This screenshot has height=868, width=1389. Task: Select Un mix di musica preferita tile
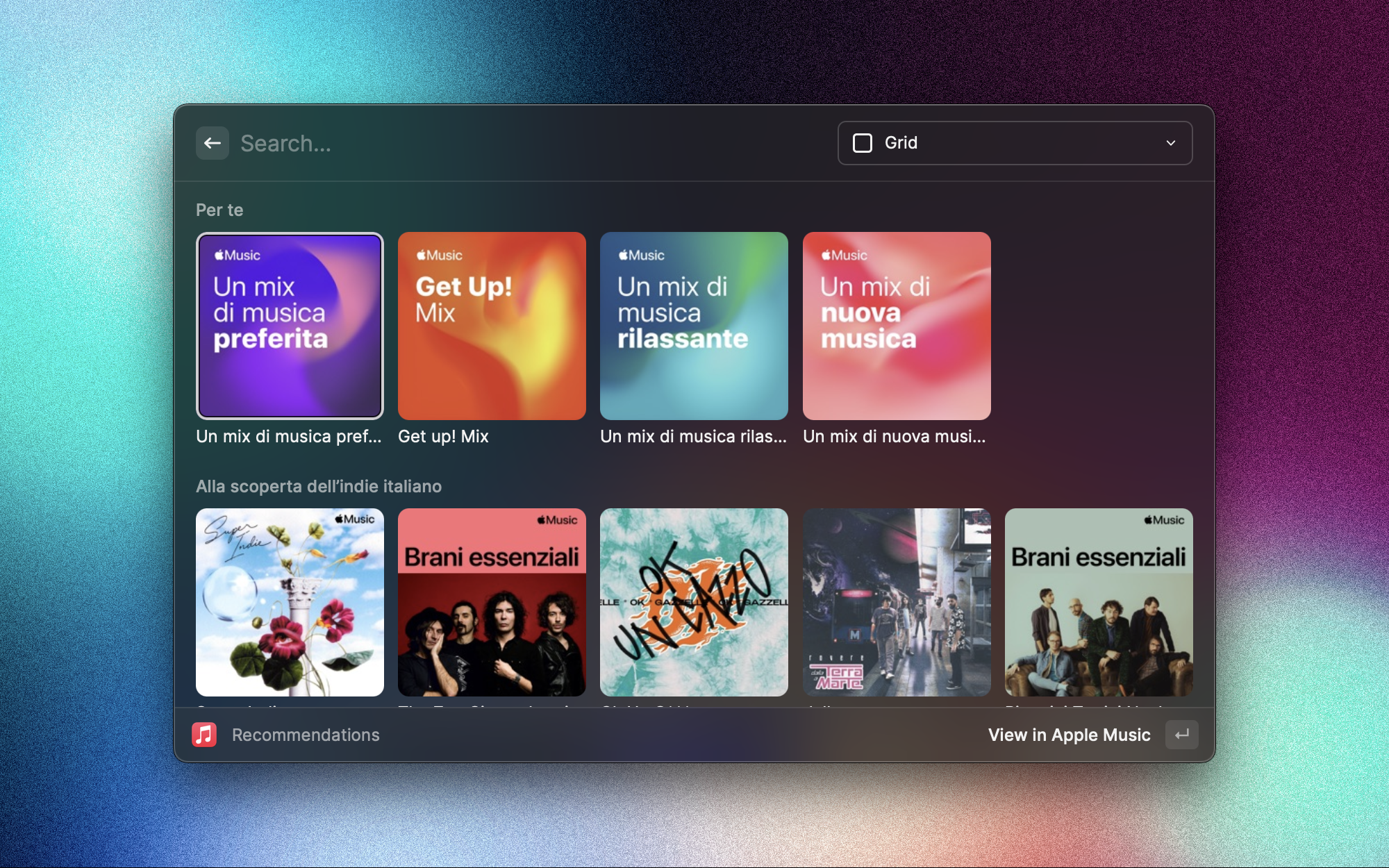click(290, 326)
